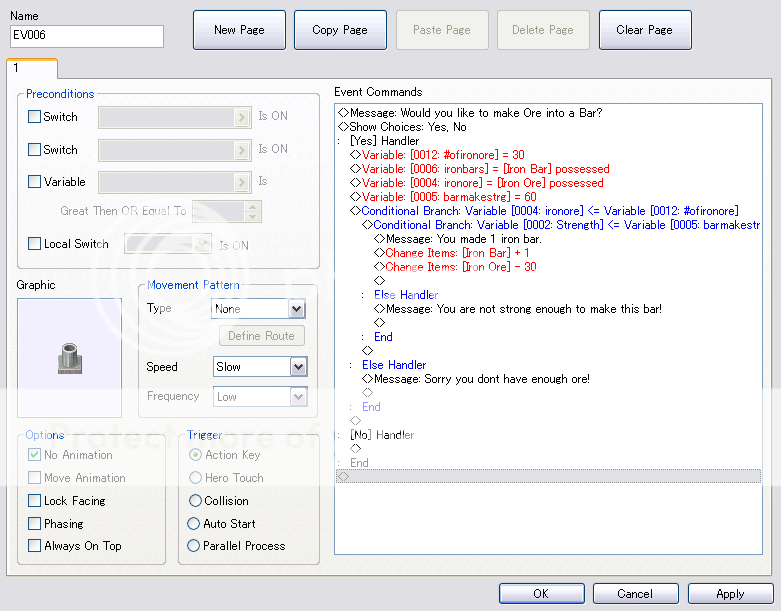
Task: Toggle the Variable precondition checkbox
Action: 35,183
